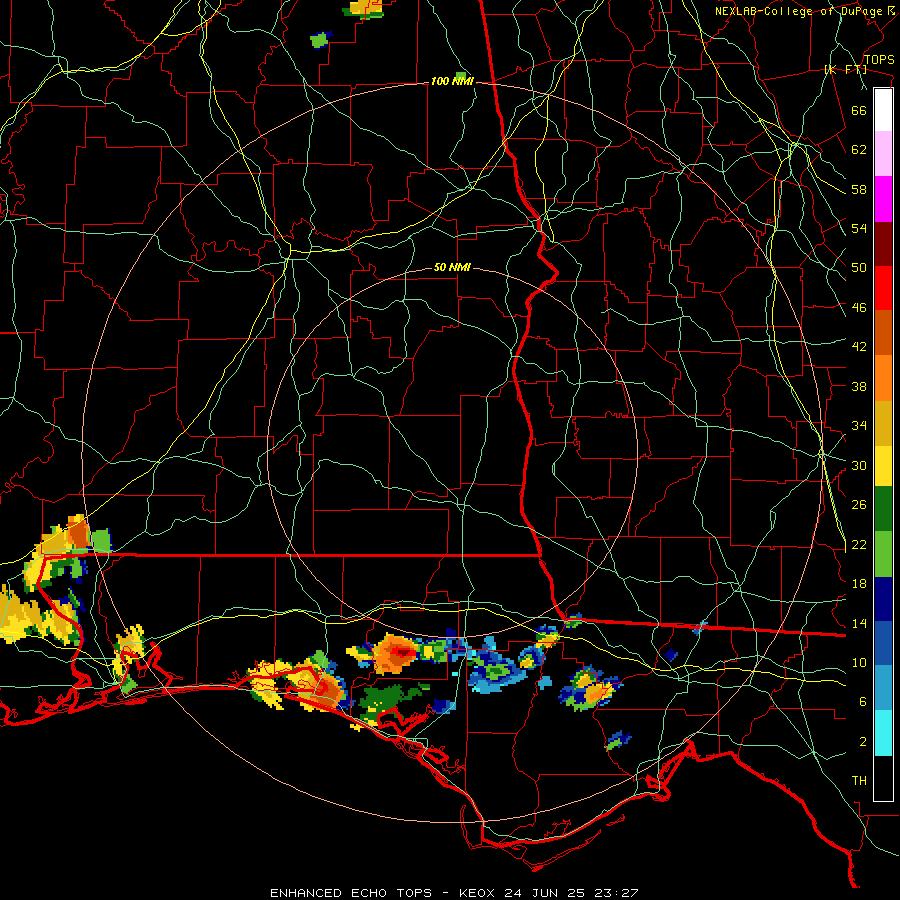The width and height of the screenshot is (900, 900).
Task: Click the 6 value on the scale
Action: 863,702
